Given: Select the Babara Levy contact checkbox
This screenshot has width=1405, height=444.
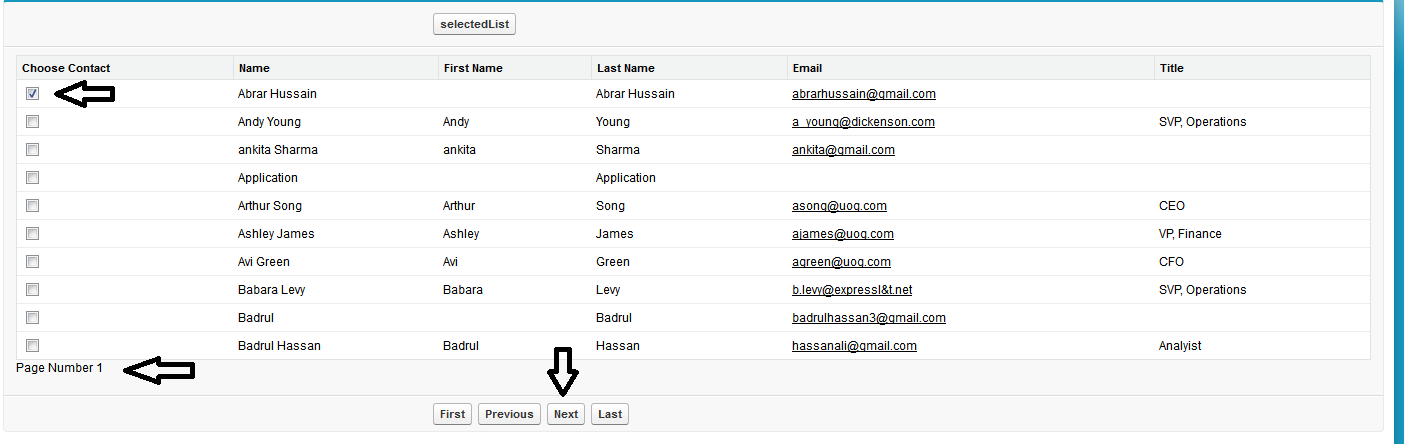Looking at the screenshot, I should coord(33,290).
